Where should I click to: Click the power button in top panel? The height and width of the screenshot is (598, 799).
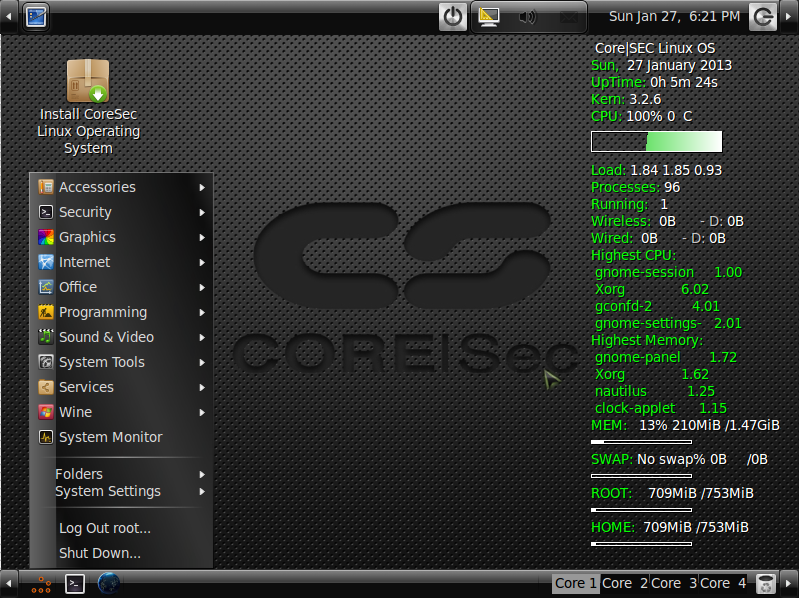[452, 17]
